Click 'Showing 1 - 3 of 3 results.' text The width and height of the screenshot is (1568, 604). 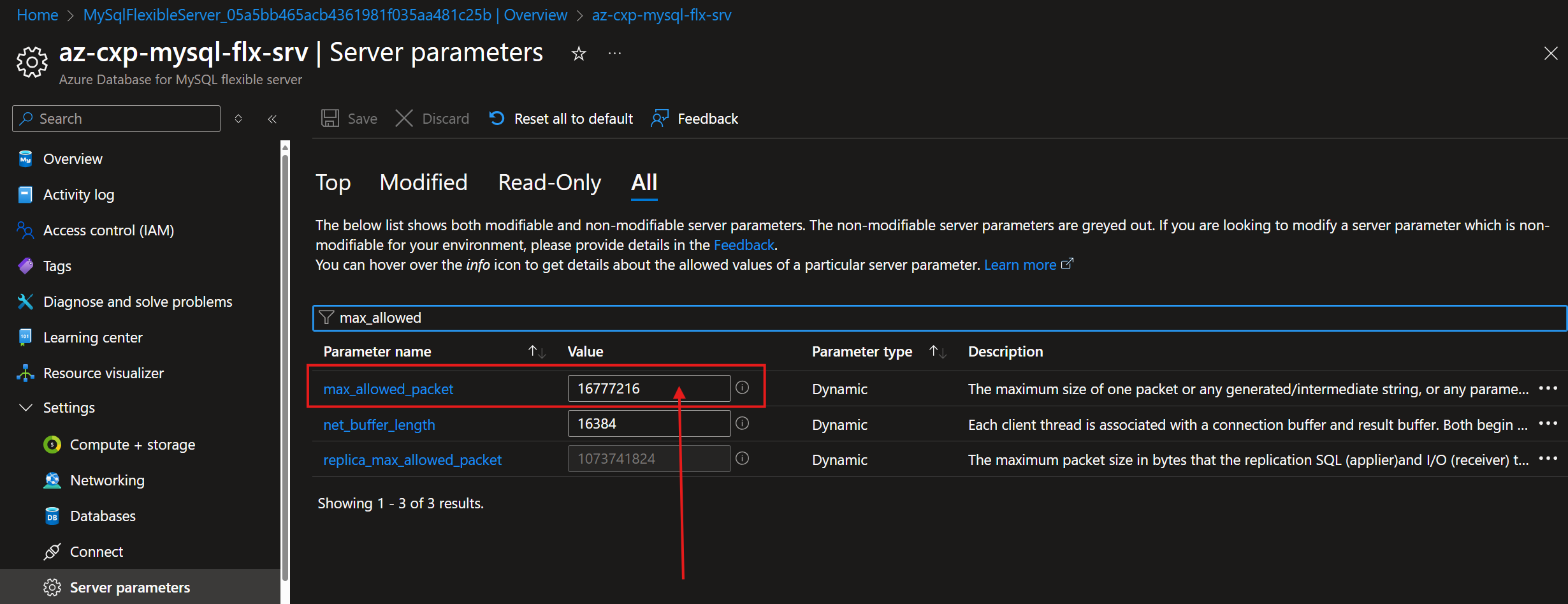point(401,503)
